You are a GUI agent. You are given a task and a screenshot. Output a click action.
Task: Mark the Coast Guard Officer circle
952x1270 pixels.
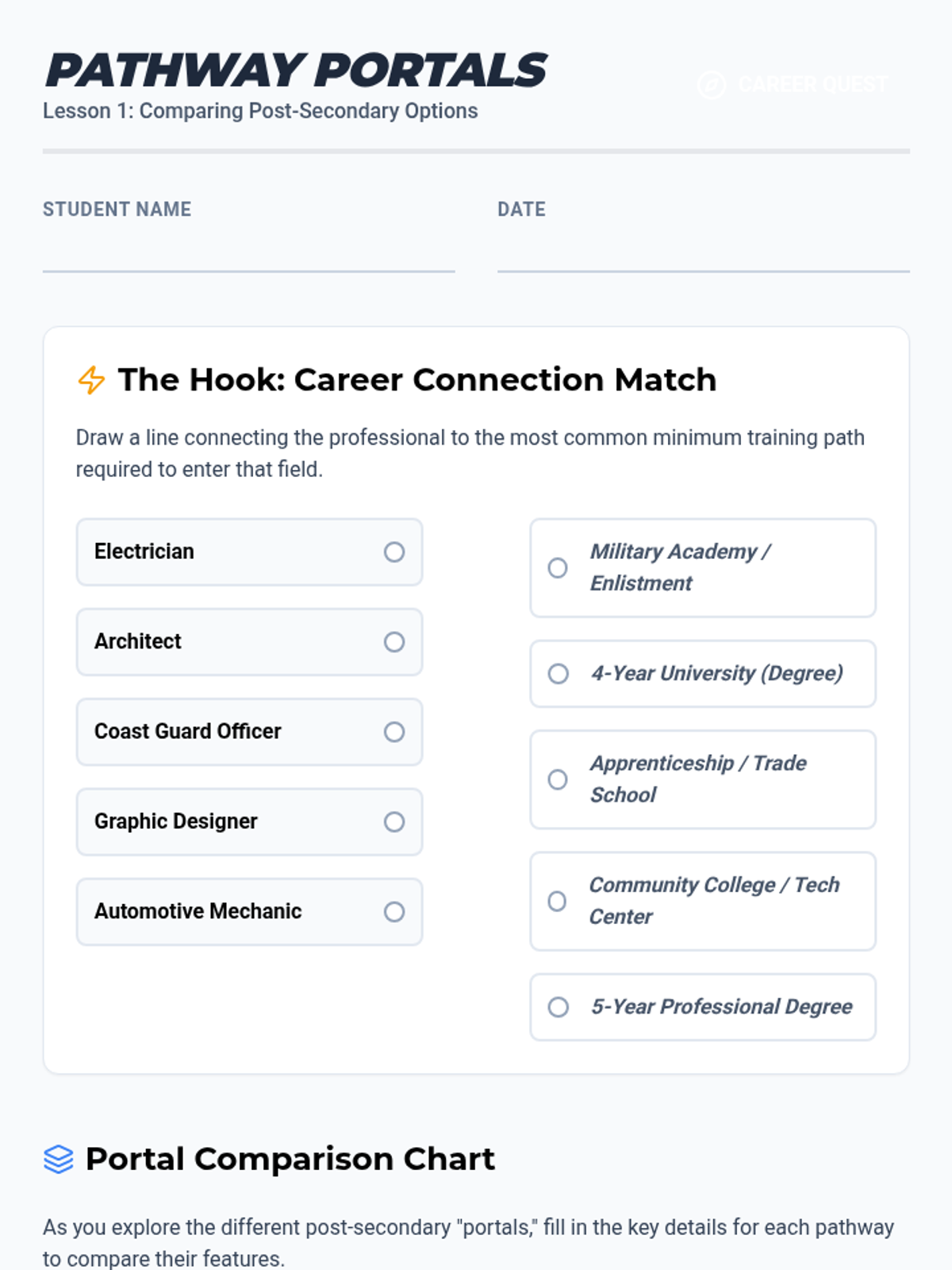(394, 732)
